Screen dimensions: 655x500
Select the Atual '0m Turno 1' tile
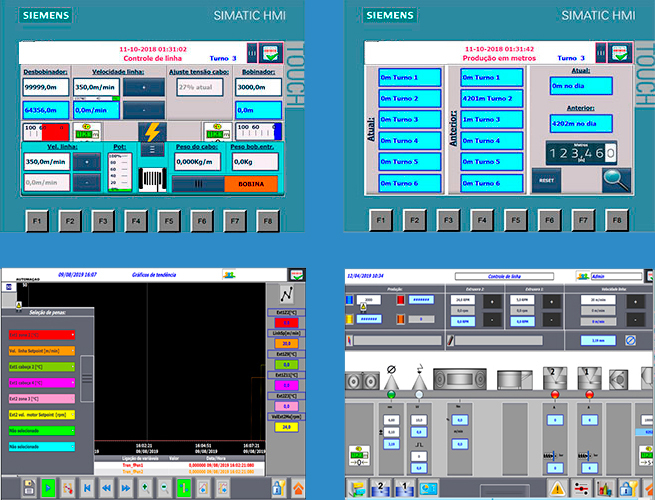coord(410,78)
